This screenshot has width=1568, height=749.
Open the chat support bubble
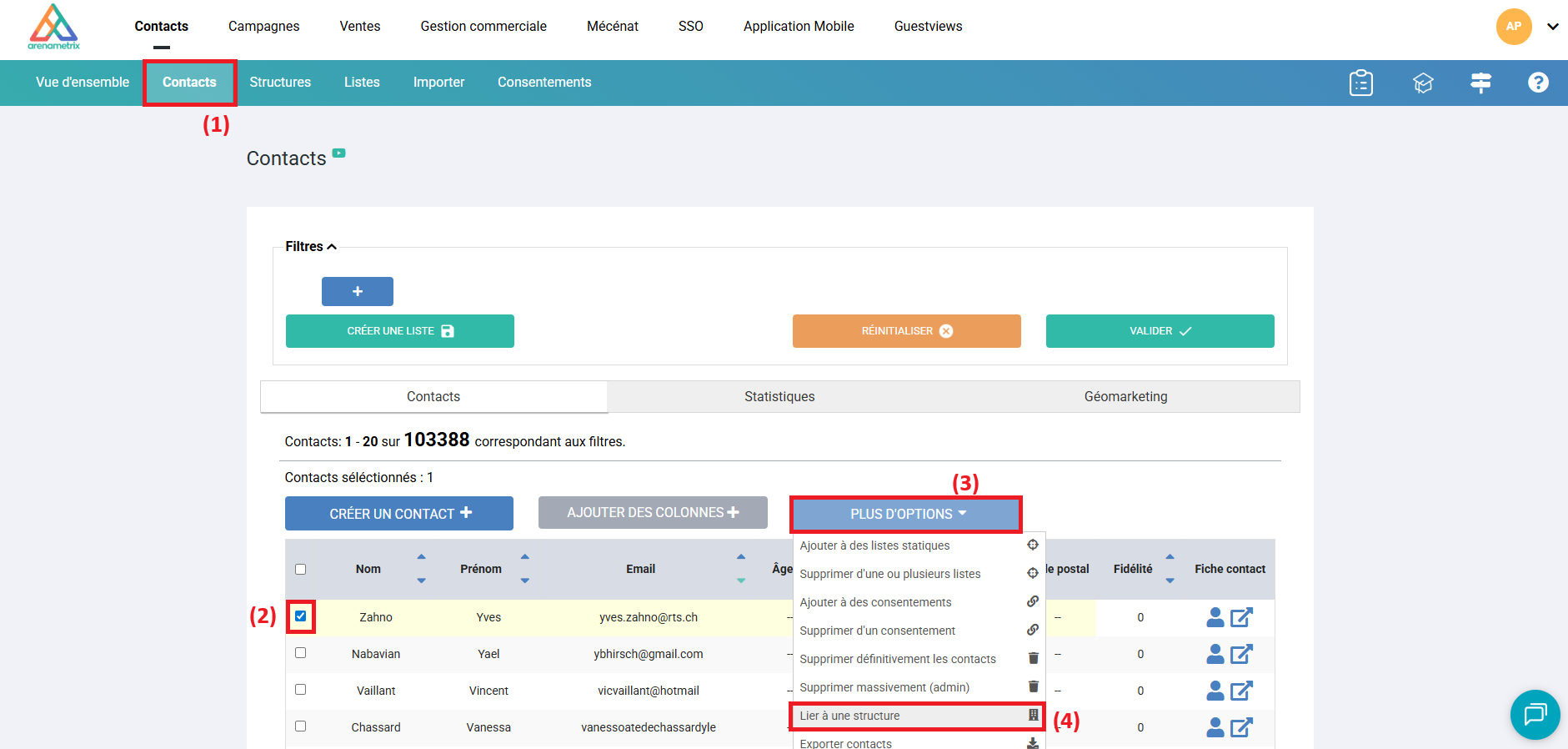pyautogui.click(x=1535, y=714)
